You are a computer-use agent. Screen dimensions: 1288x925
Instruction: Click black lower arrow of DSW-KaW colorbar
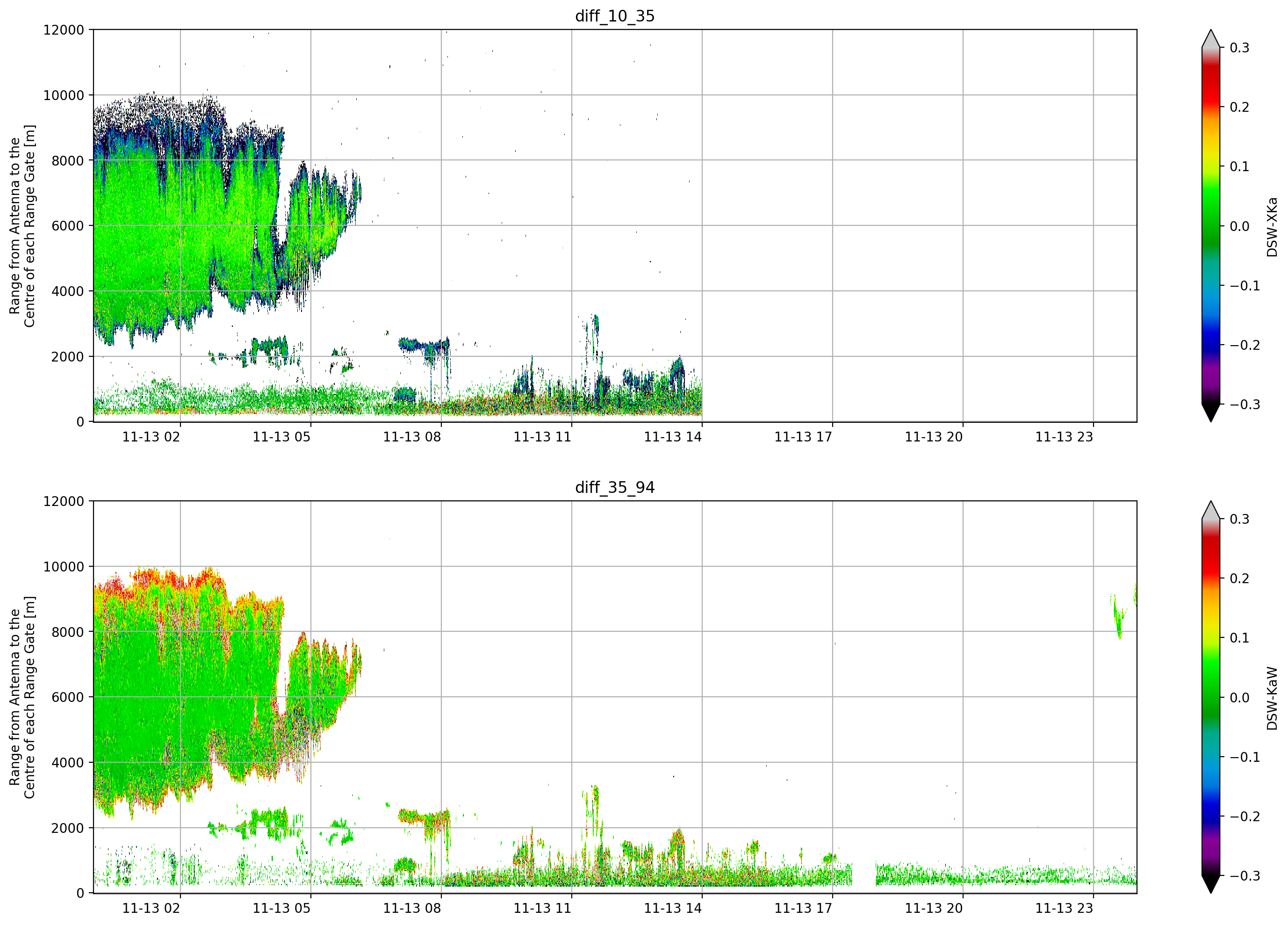click(x=1211, y=884)
